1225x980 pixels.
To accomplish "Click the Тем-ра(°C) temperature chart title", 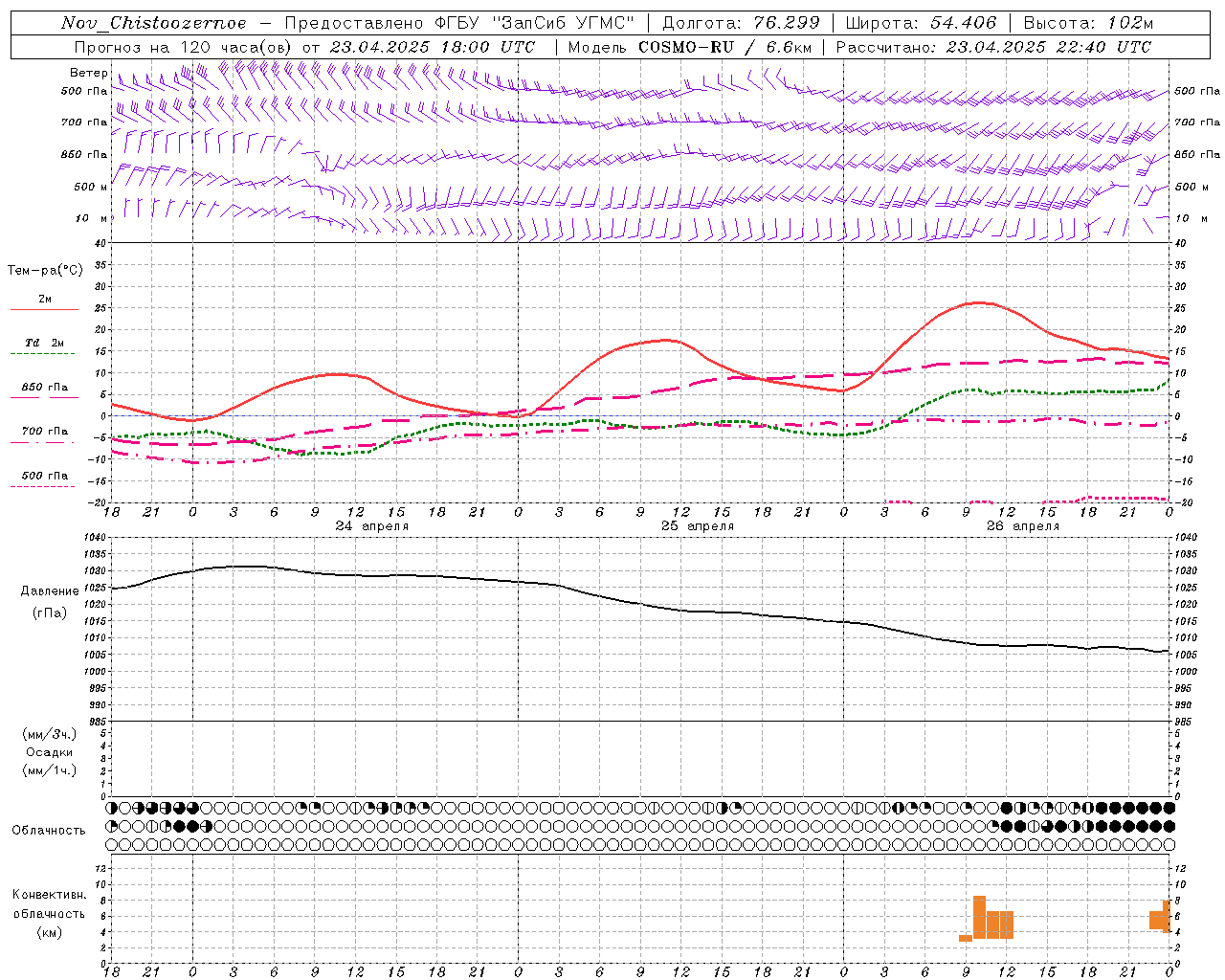I will pyautogui.click(x=45, y=271).
